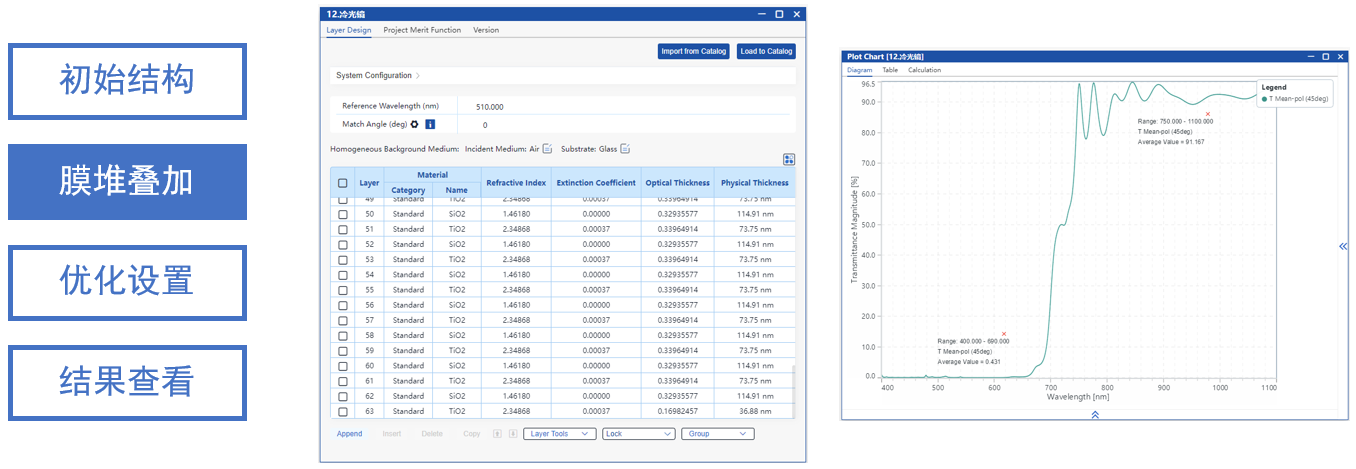Viewport: 1356px width, 469px height.
Task: Open the Table tab in Plot Chart
Action: [x=890, y=70]
